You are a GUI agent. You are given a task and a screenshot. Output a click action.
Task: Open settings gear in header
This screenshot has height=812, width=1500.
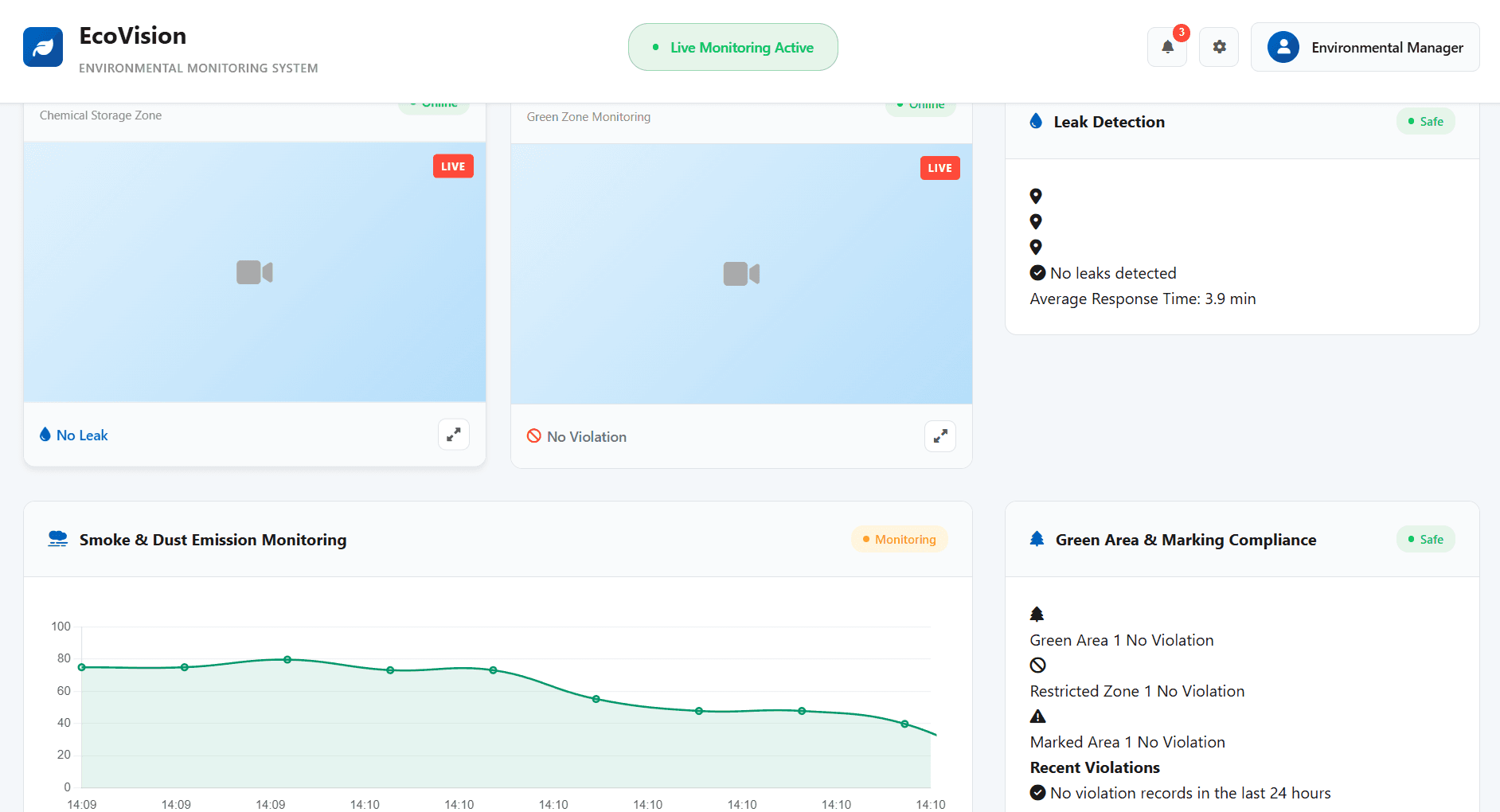tap(1219, 47)
